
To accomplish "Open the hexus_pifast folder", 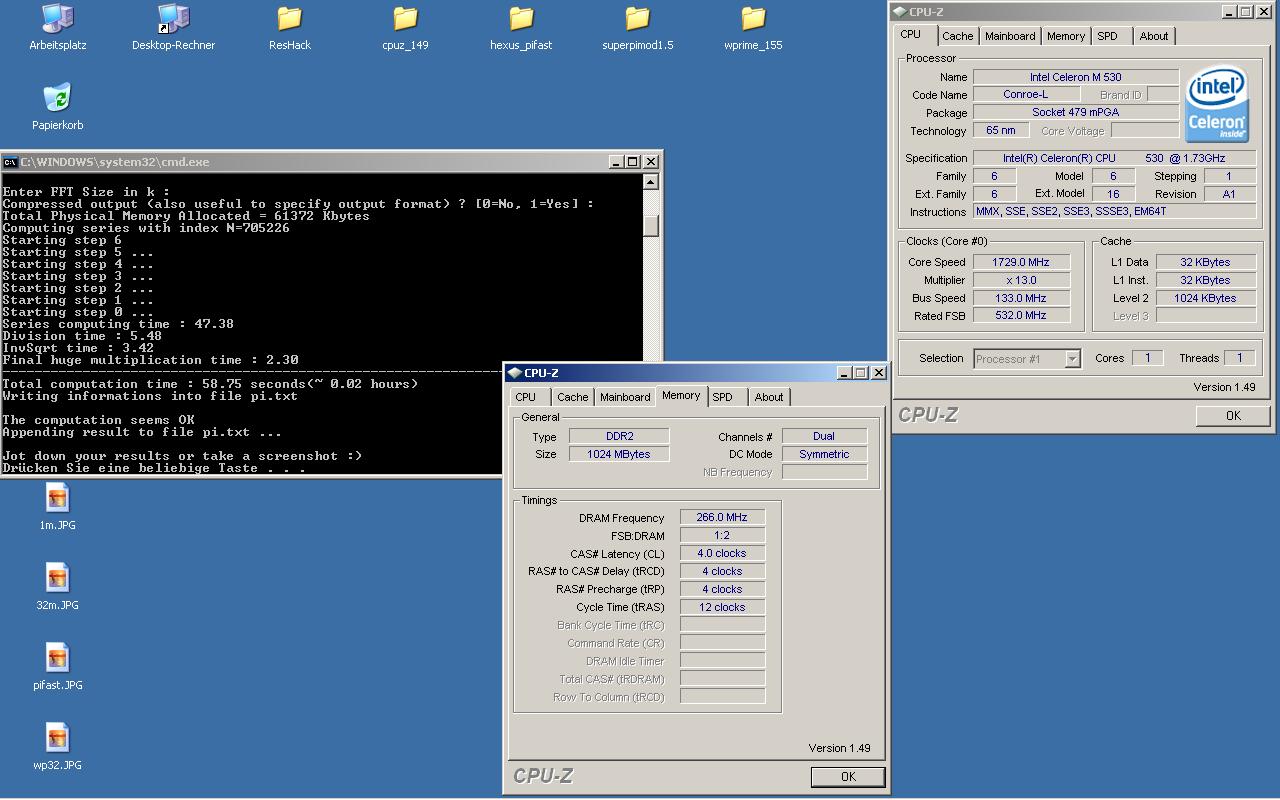I will pos(521,18).
